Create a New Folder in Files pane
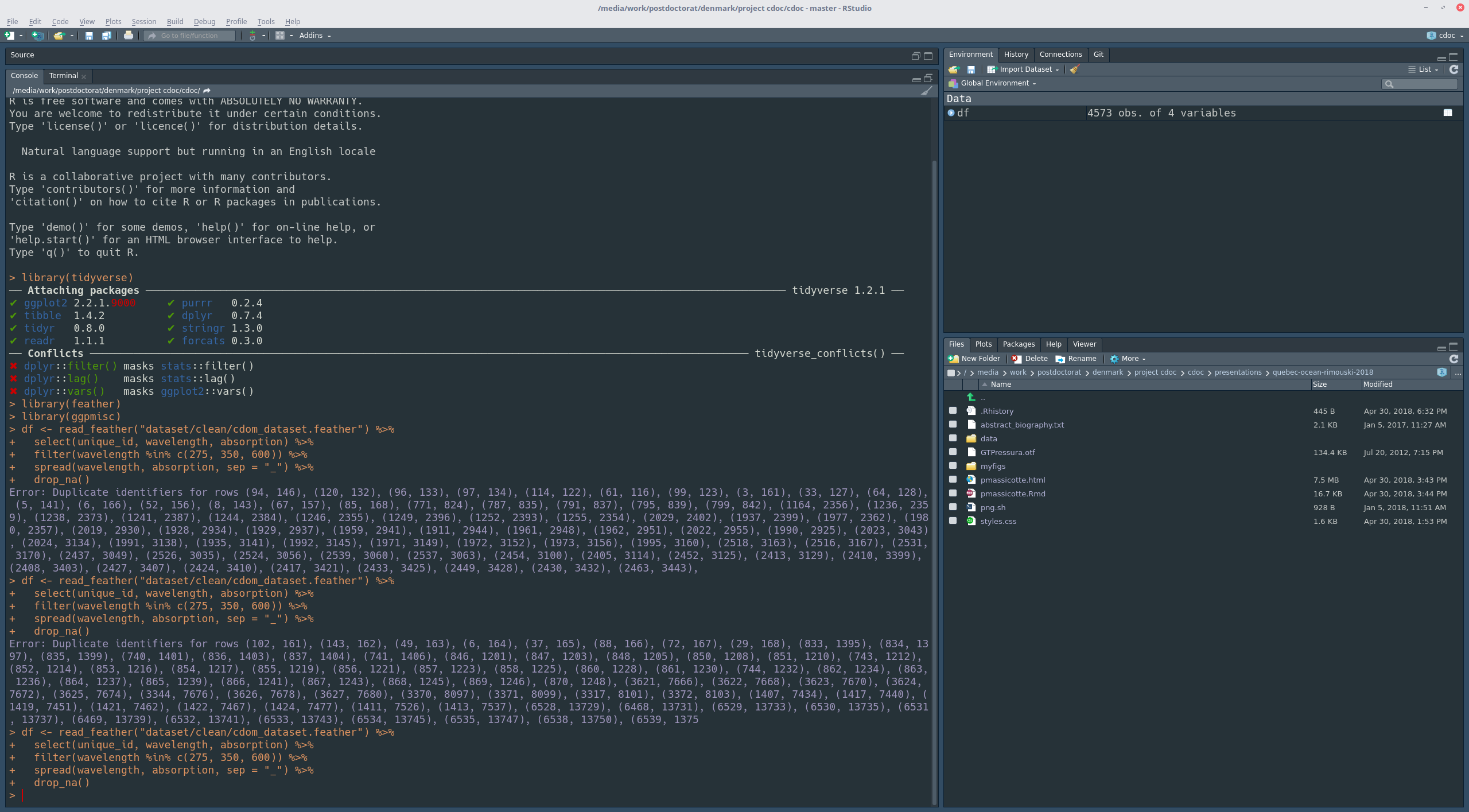1469x812 pixels. point(974,358)
